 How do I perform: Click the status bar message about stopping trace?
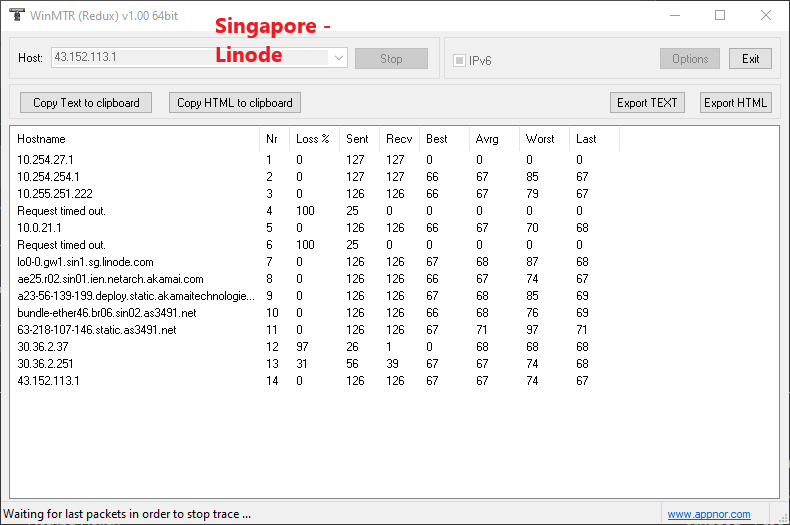point(127,514)
